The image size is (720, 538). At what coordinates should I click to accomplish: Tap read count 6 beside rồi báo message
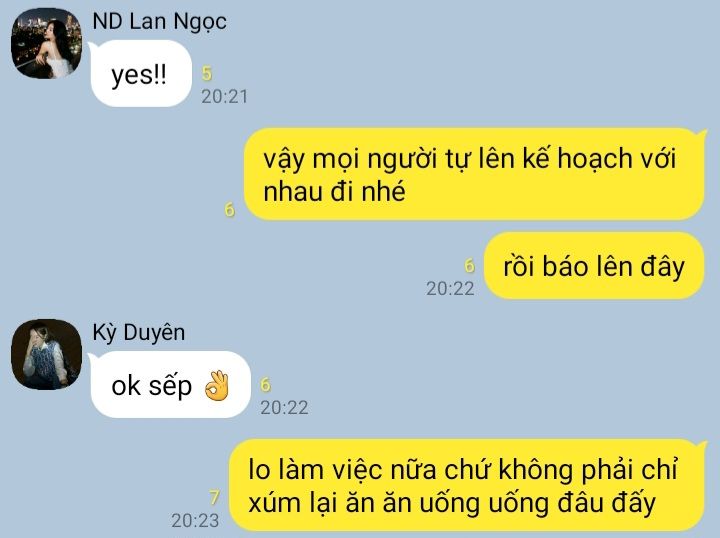[x=469, y=265]
